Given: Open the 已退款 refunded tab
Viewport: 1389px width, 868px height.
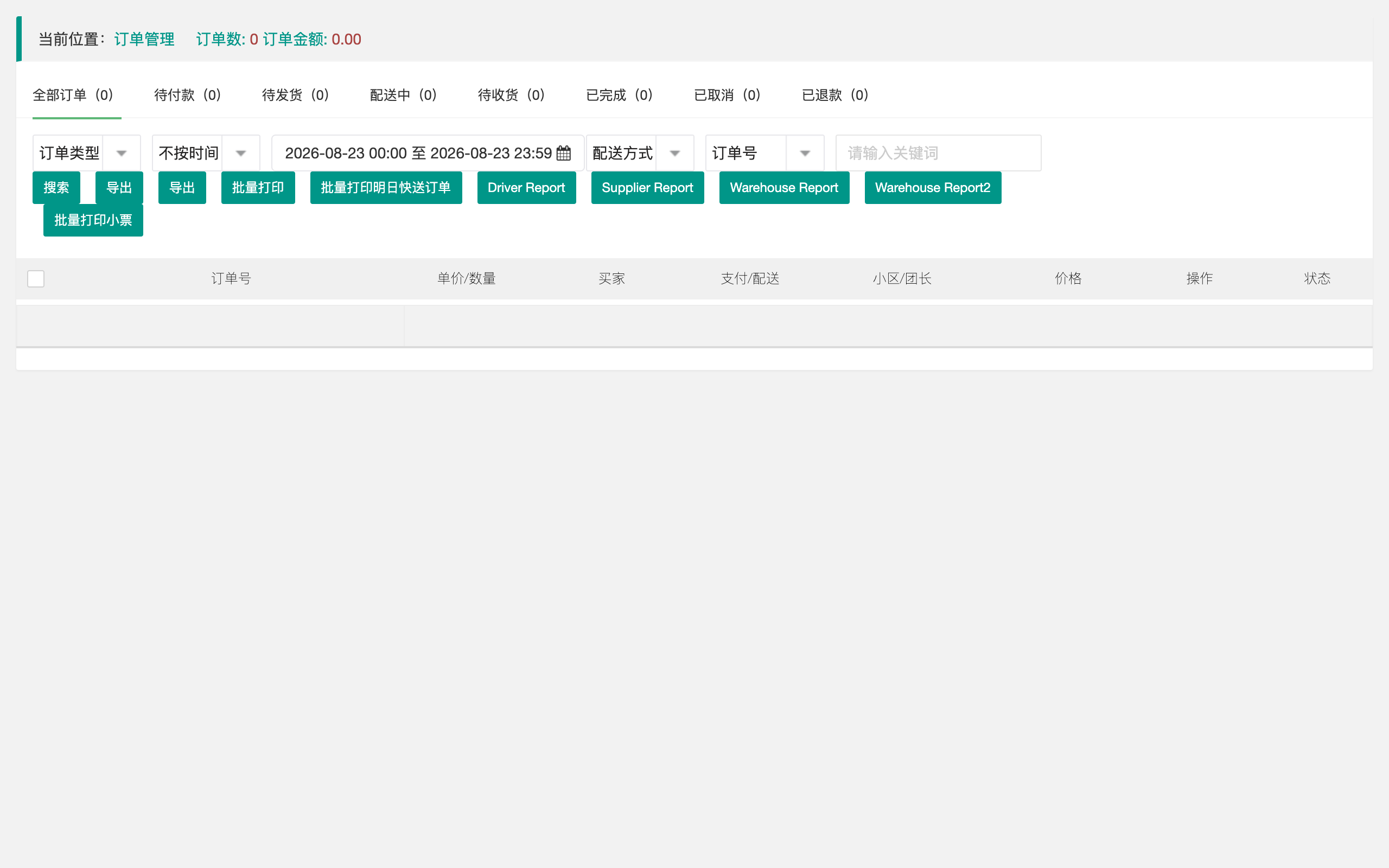Looking at the screenshot, I should 836,95.
